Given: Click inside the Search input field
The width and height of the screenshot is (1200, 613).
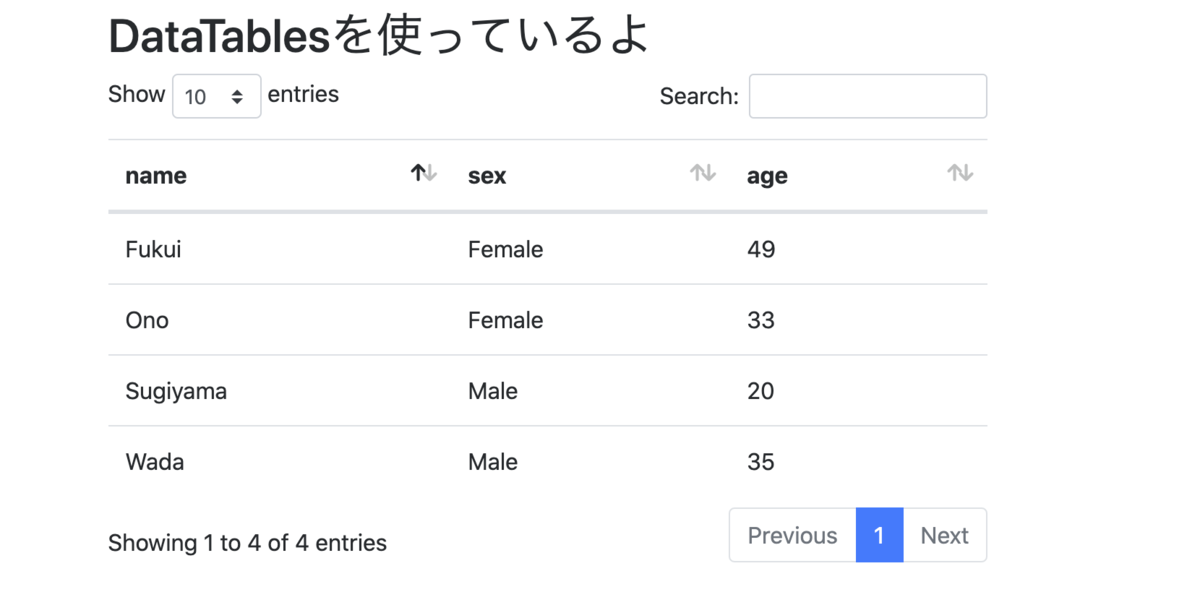Looking at the screenshot, I should [868, 96].
